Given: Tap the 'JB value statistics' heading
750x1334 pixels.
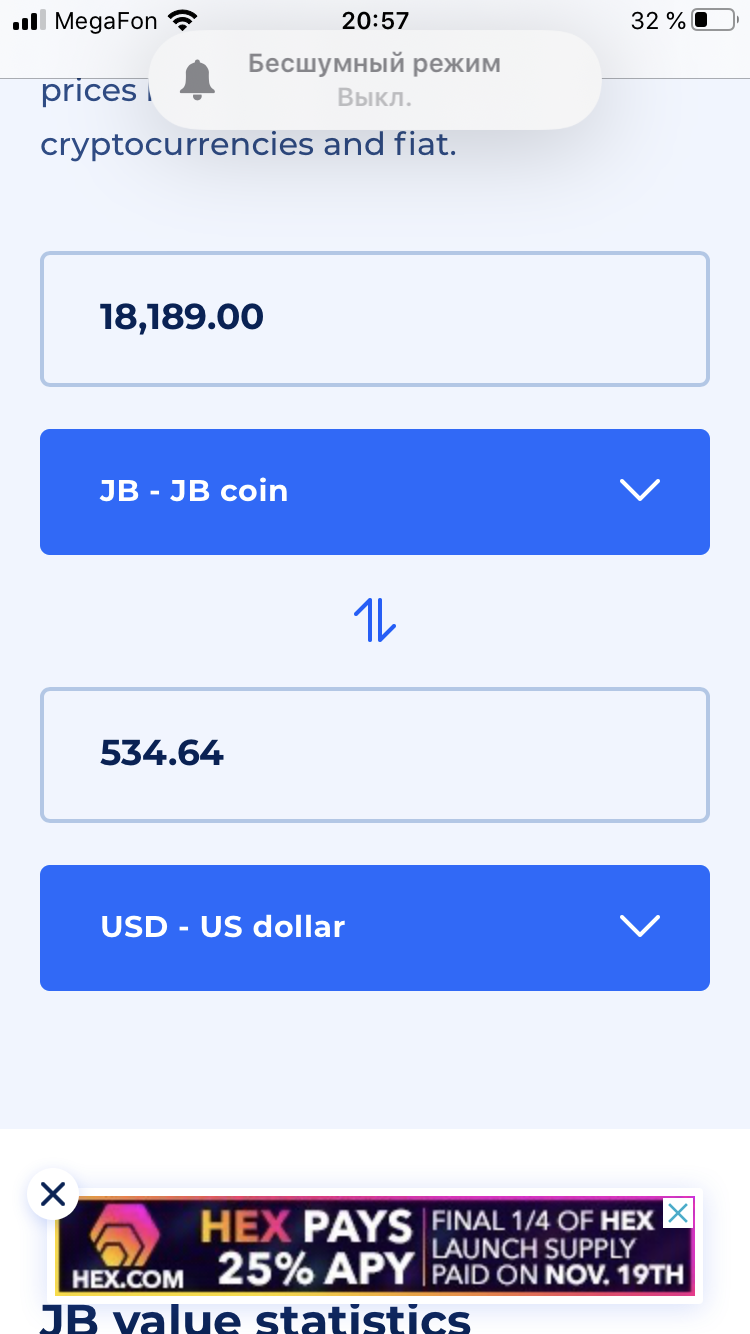Looking at the screenshot, I should [255, 1318].
